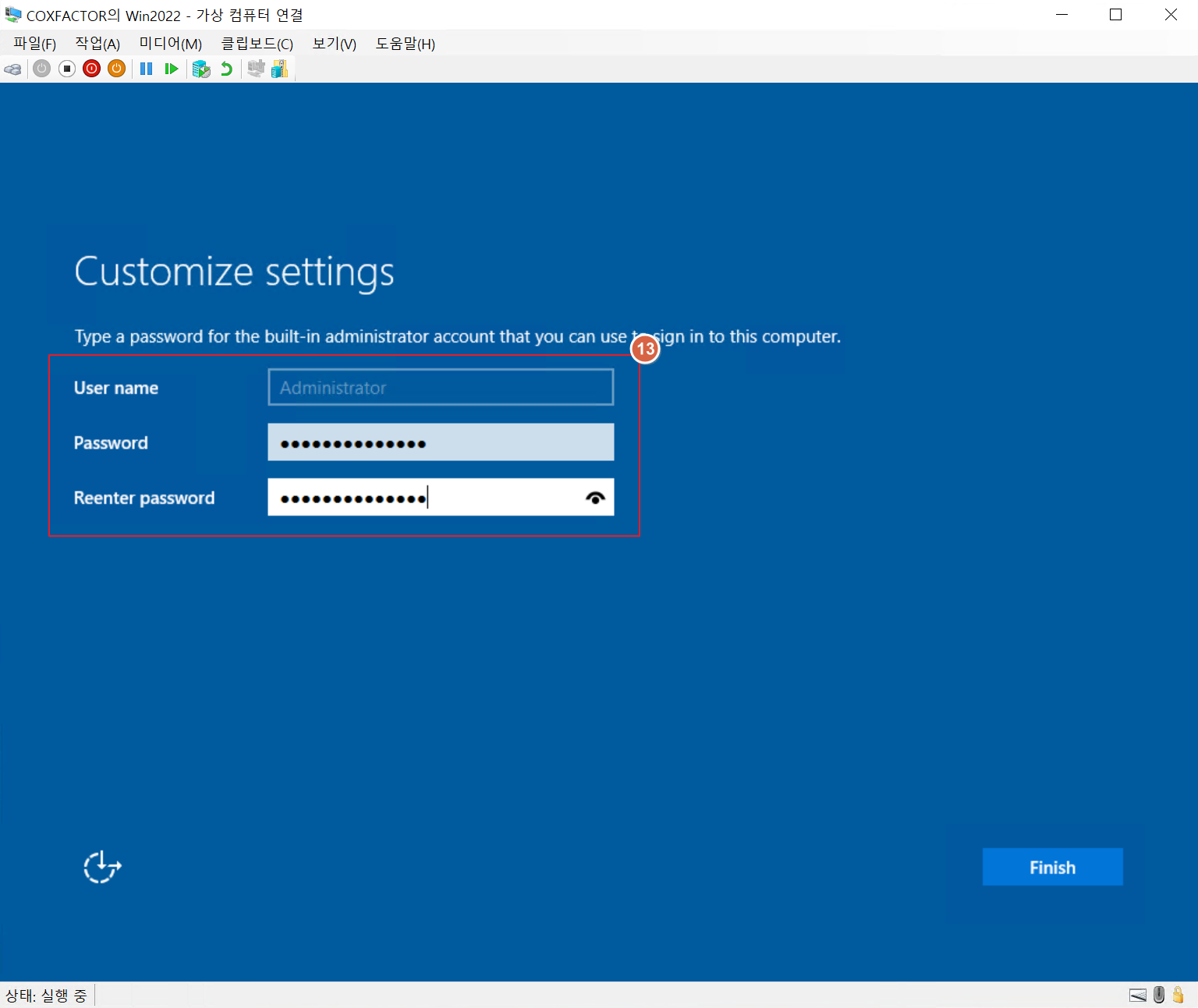Click the Finish button

pyautogui.click(x=1053, y=867)
